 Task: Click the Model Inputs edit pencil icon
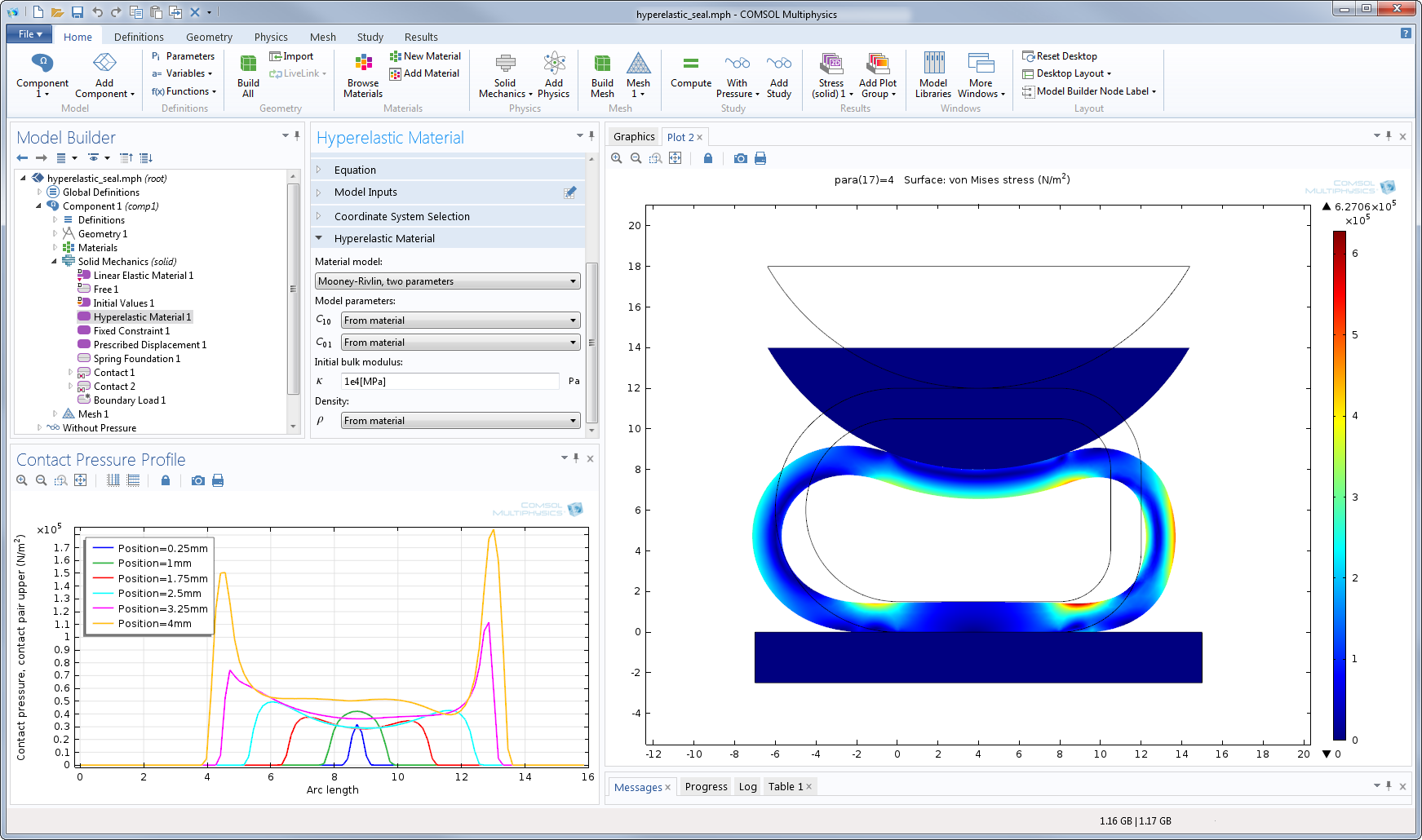coord(570,192)
